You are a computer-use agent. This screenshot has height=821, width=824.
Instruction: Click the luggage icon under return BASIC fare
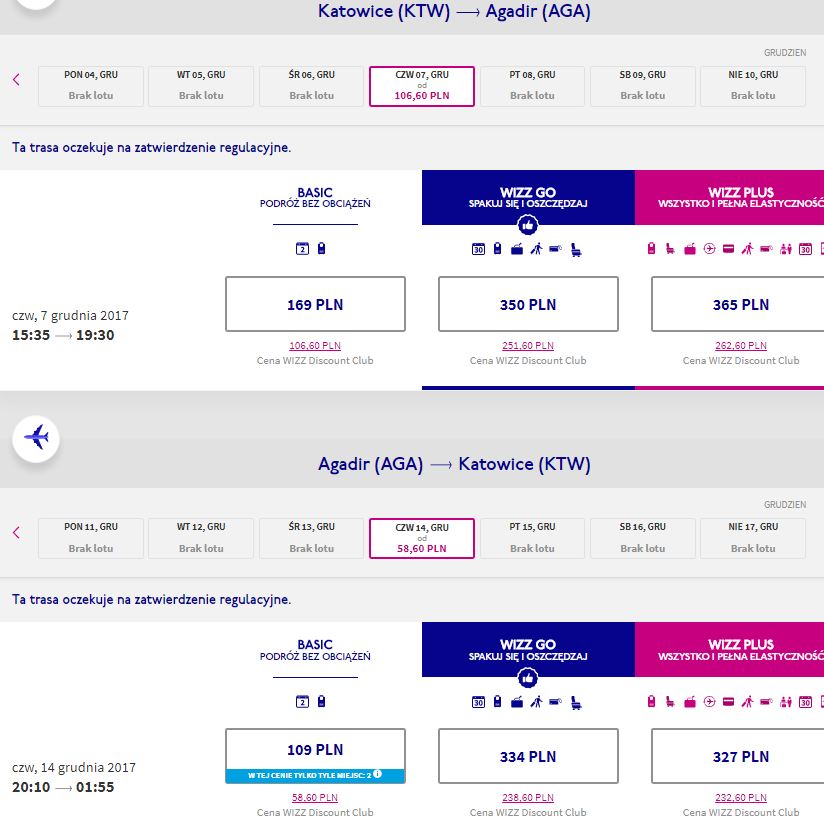coord(322,701)
